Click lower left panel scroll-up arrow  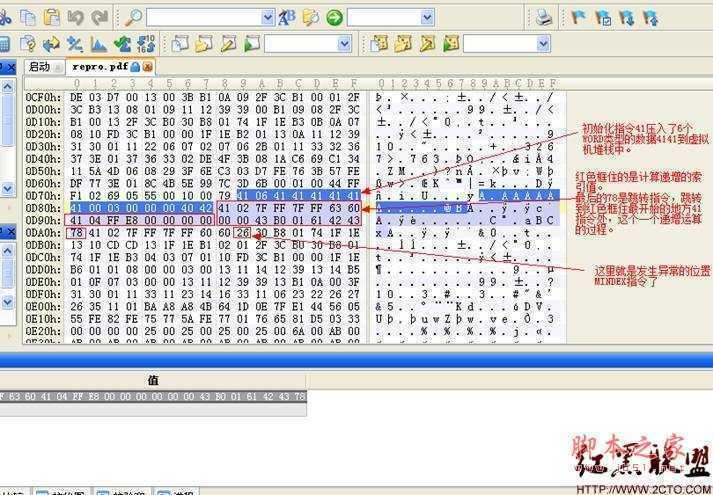point(8,251)
